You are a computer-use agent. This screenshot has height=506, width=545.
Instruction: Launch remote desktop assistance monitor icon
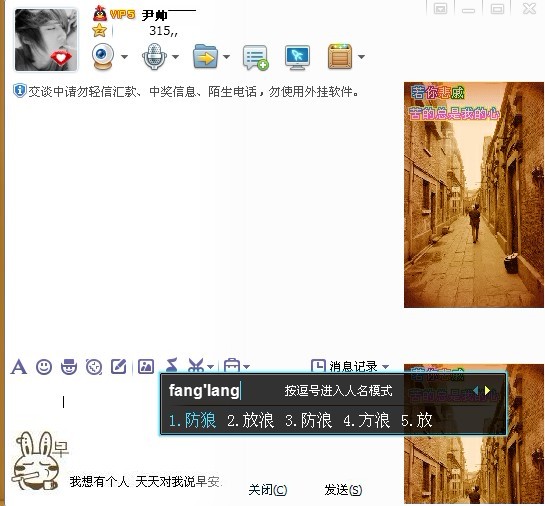click(297, 57)
